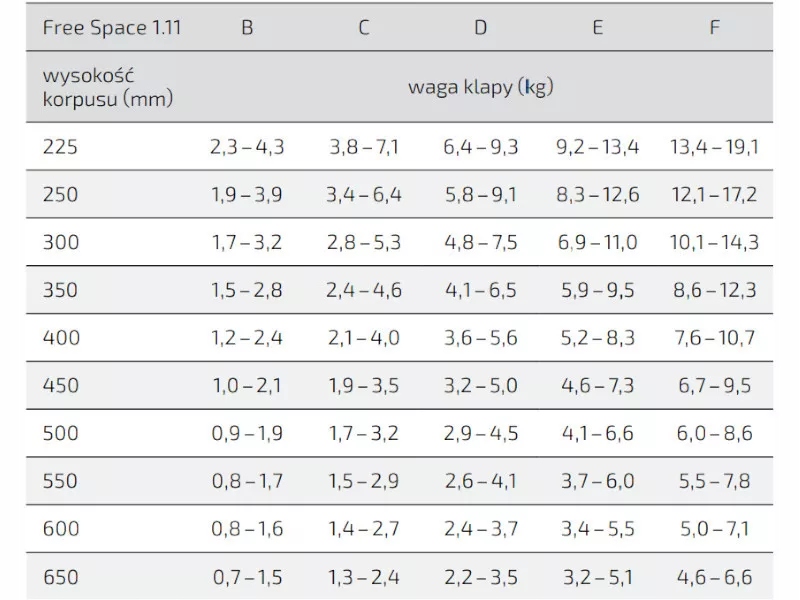Viewport: 800px width, 600px height.
Task: Click the cell with value 13,4 – 19,1
Action: coord(714,148)
